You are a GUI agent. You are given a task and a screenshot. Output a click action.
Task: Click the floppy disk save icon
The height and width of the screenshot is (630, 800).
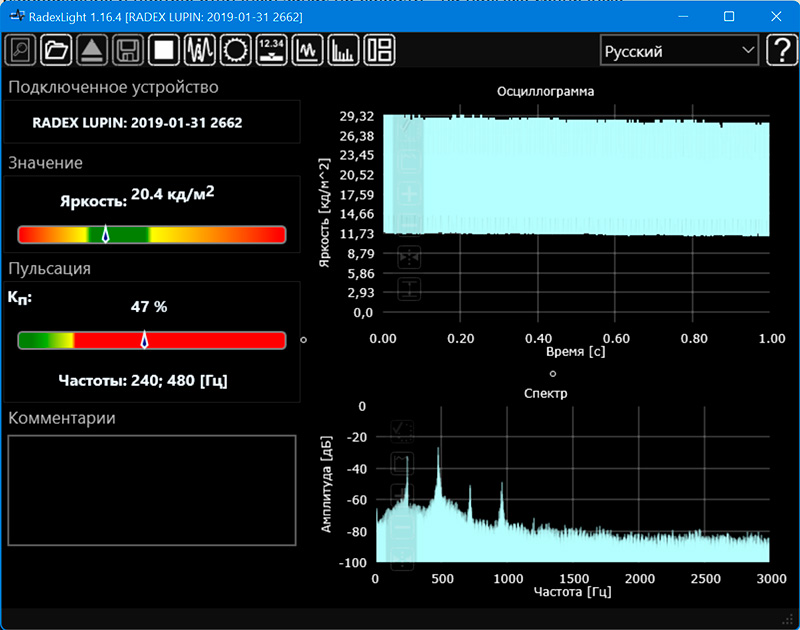127,49
